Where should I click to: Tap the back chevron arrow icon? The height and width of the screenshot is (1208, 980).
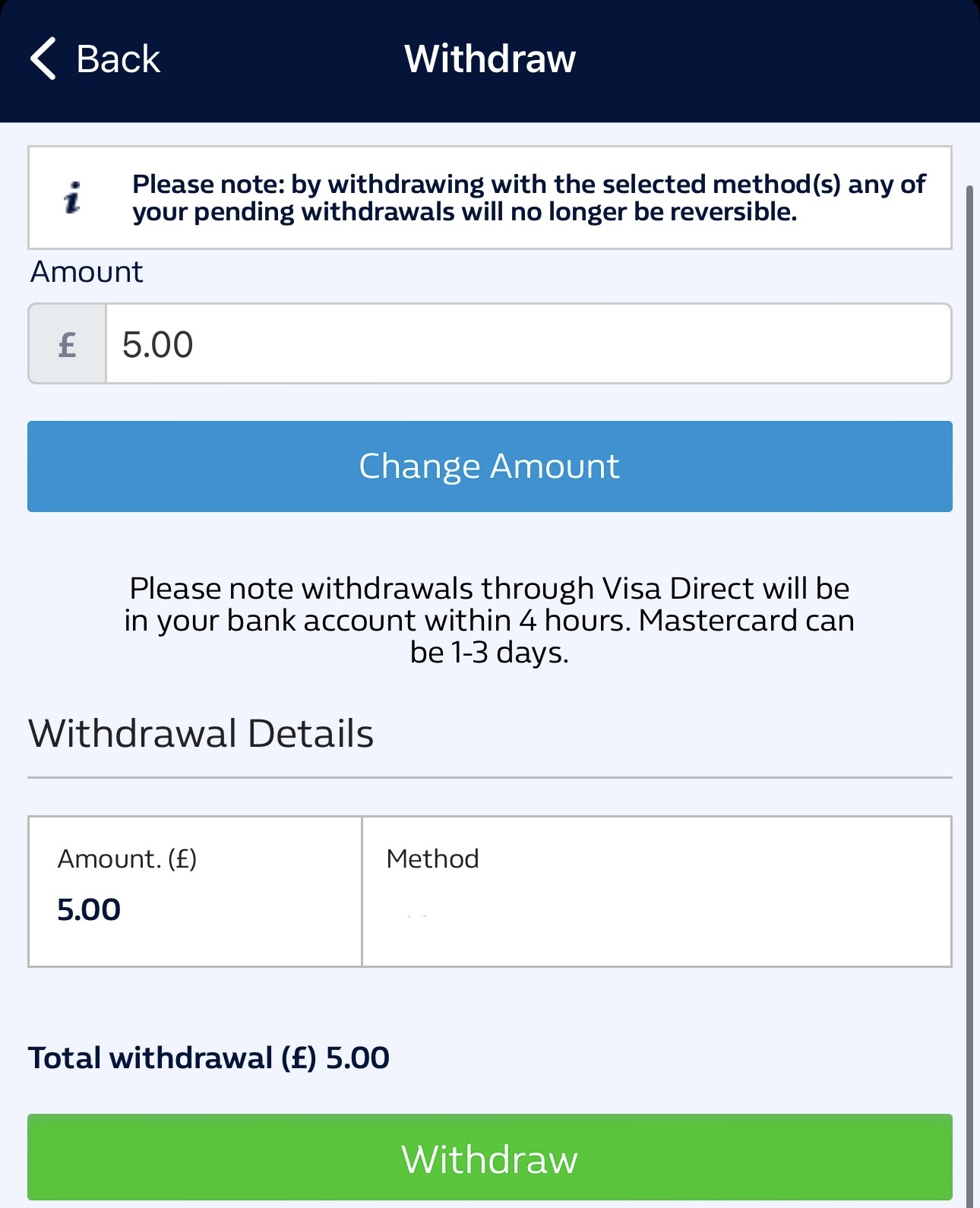click(x=43, y=58)
